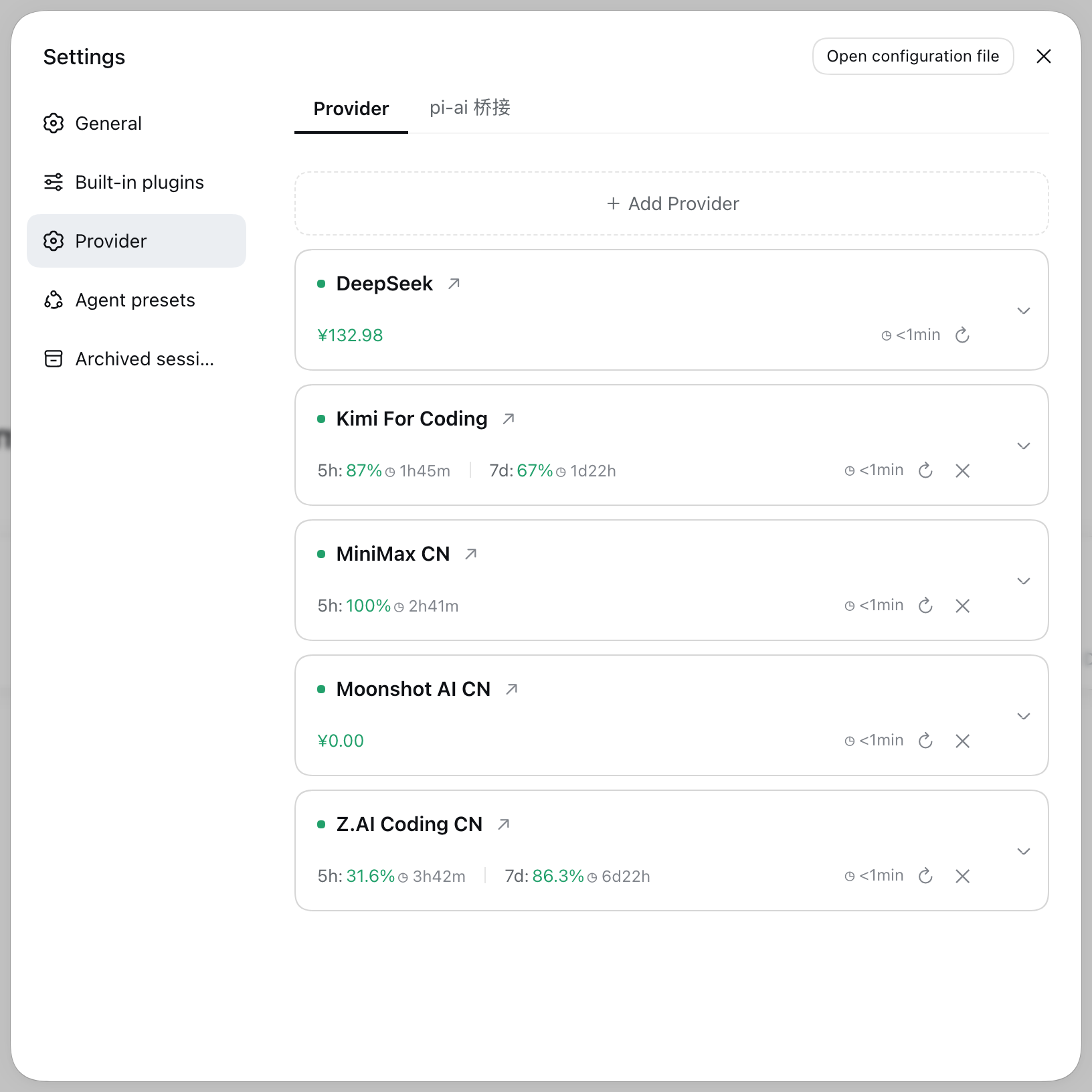The width and height of the screenshot is (1092, 1092).
Task: Go to Agent presets section
Action: coord(136,300)
